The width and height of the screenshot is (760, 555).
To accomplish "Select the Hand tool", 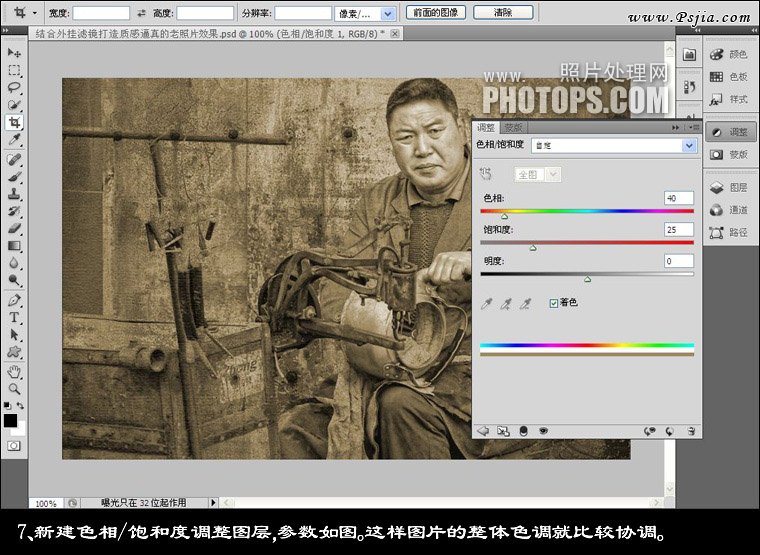I will (14, 370).
